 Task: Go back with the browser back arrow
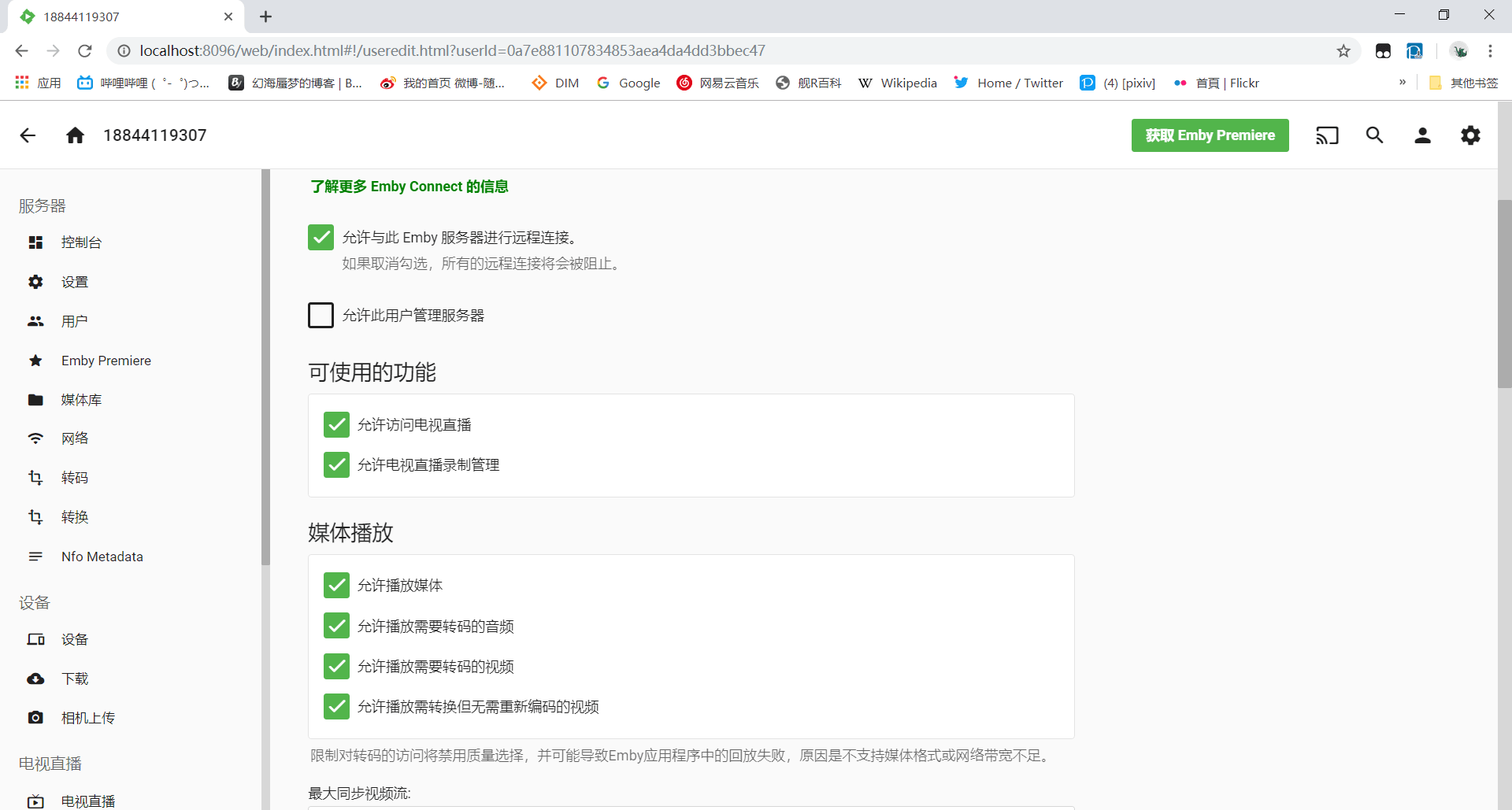pyautogui.click(x=21, y=51)
